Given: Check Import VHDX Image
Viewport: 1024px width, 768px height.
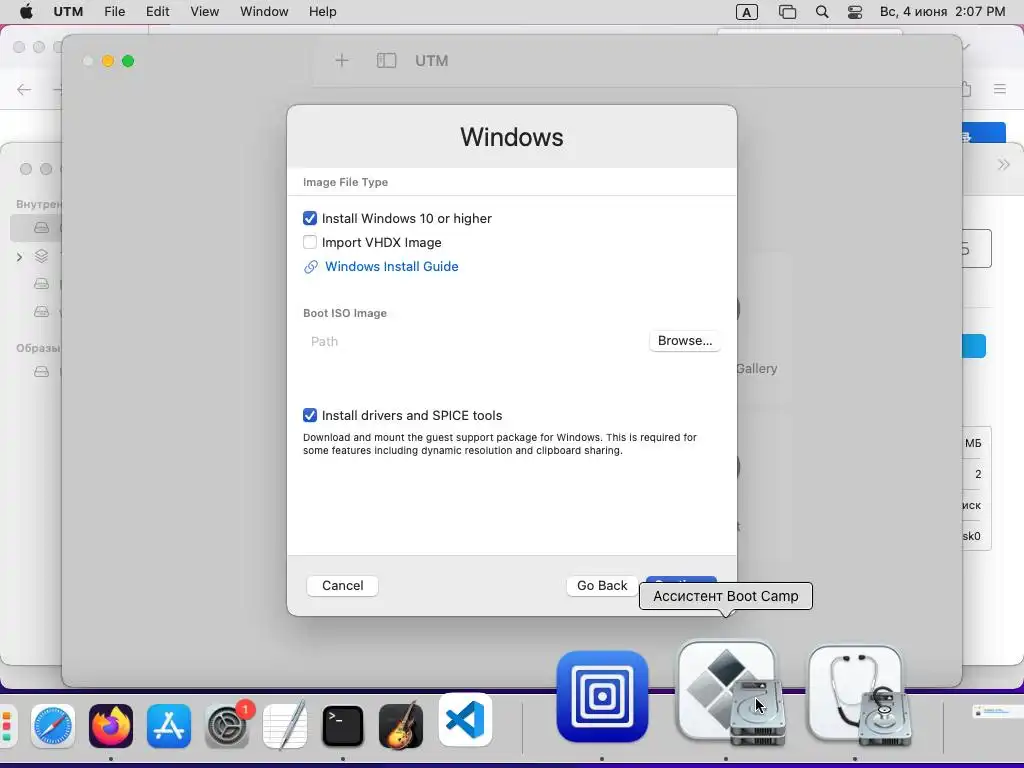Looking at the screenshot, I should tap(310, 242).
